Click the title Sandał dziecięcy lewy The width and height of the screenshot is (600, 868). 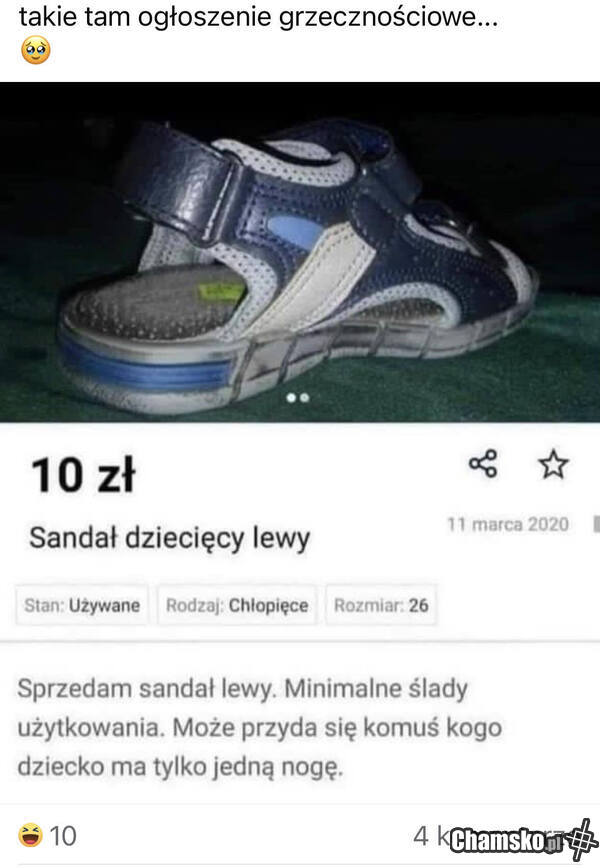click(x=169, y=539)
